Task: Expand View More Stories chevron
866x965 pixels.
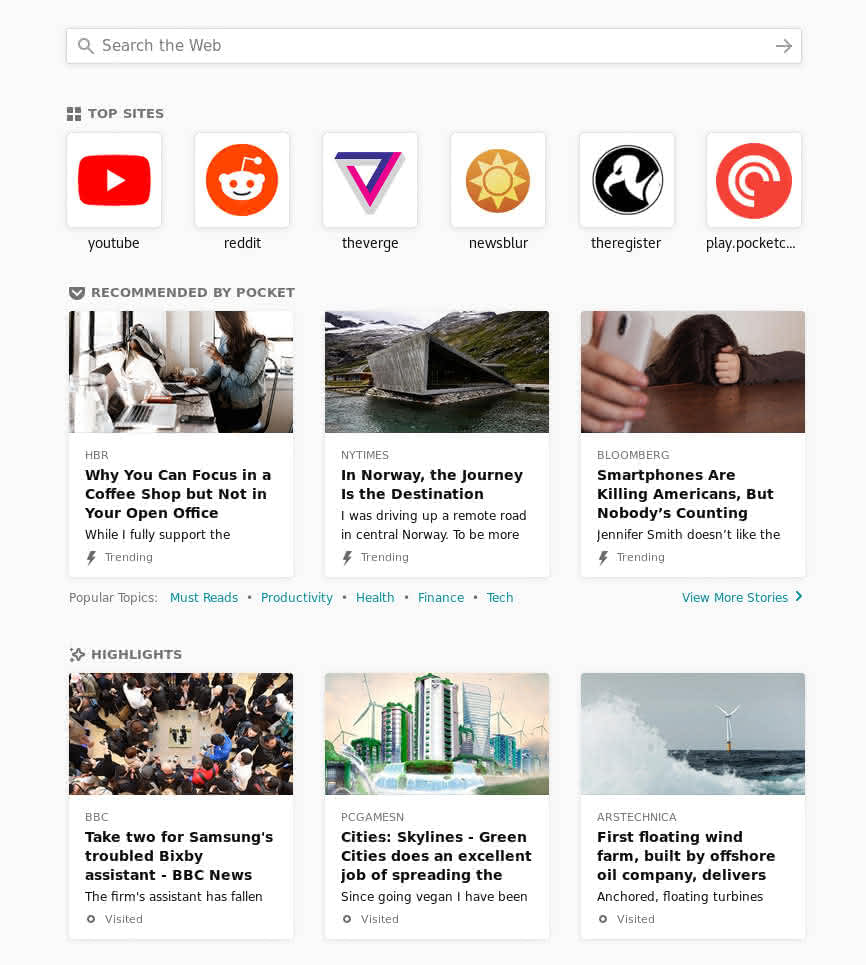Action: tap(799, 596)
